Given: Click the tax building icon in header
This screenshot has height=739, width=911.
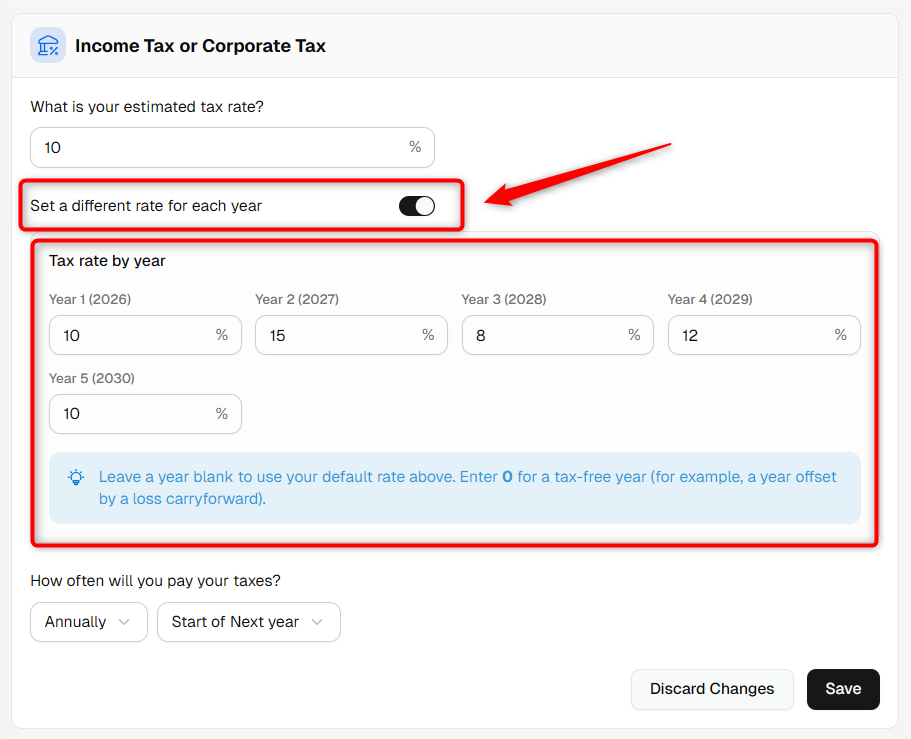Looking at the screenshot, I should pos(48,45).
